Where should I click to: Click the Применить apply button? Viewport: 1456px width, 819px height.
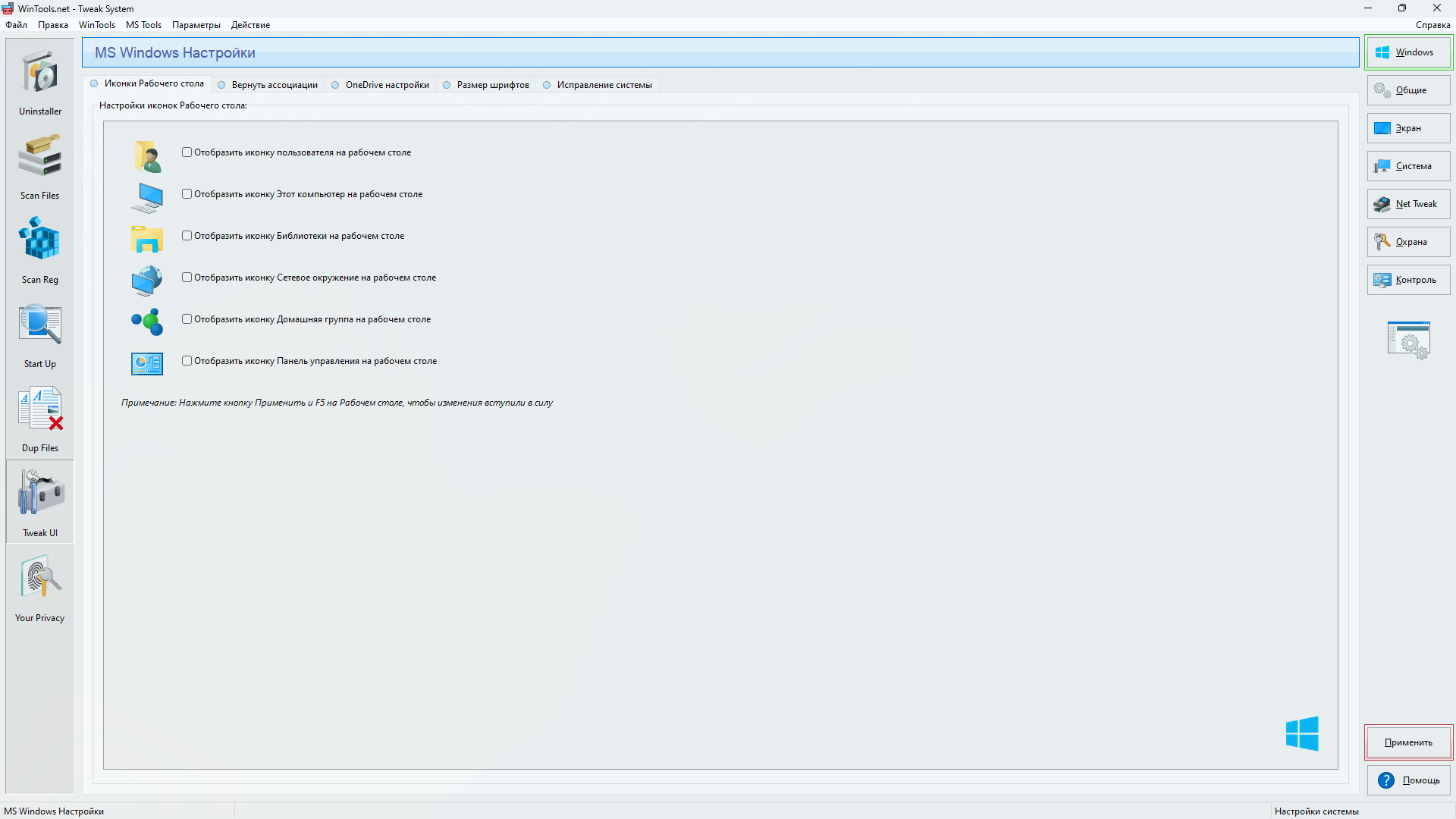click(1409, 742)
